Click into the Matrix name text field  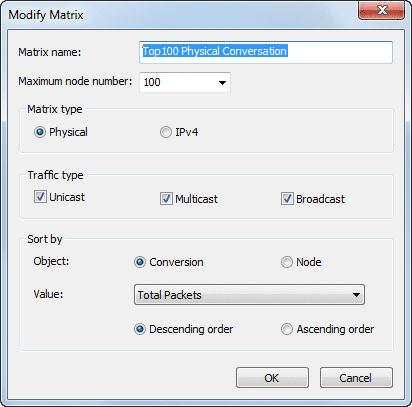pyautogui.click(x=266, y=52)
